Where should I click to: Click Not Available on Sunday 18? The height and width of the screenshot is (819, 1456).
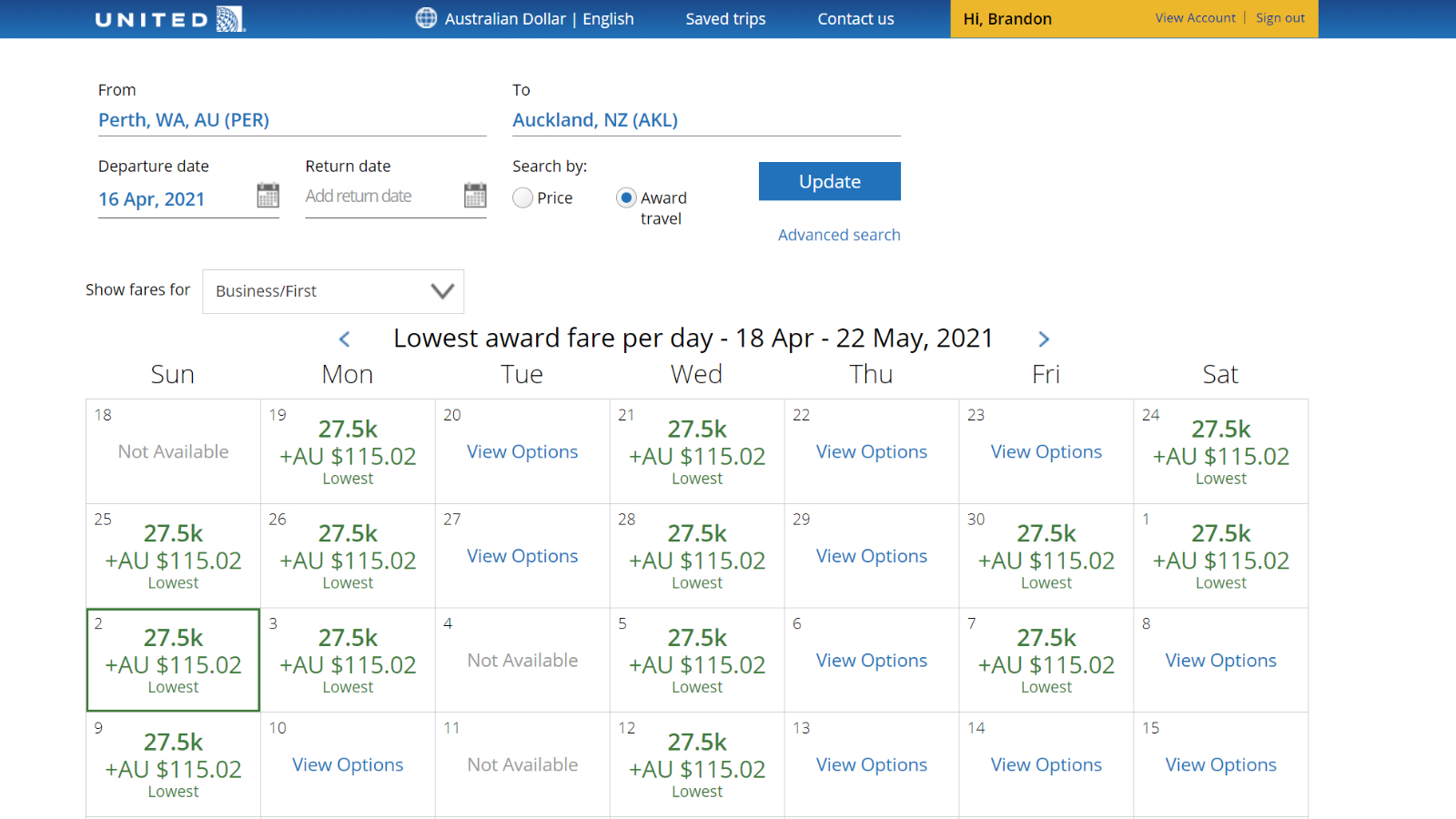[173, 452]
